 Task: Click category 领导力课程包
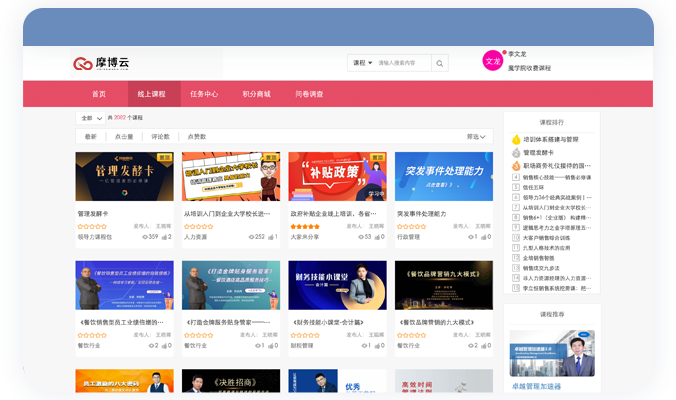point(95,237)
